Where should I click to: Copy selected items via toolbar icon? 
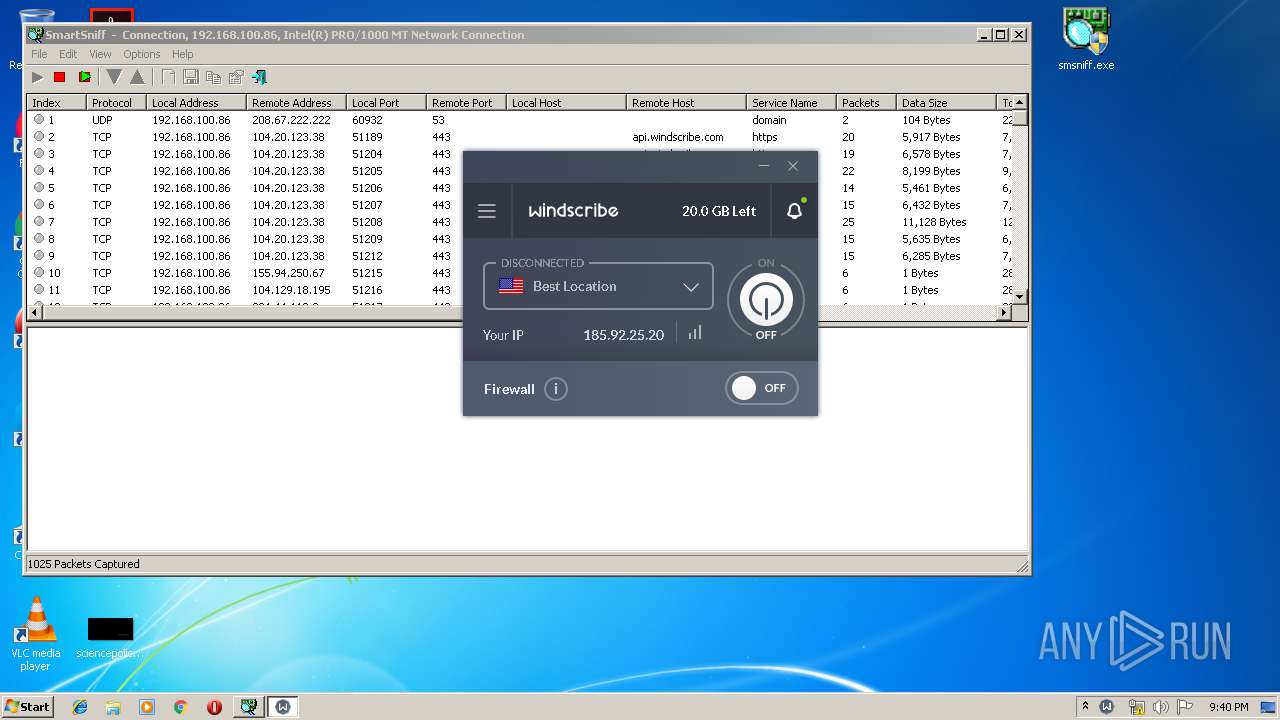coord(213,77)
